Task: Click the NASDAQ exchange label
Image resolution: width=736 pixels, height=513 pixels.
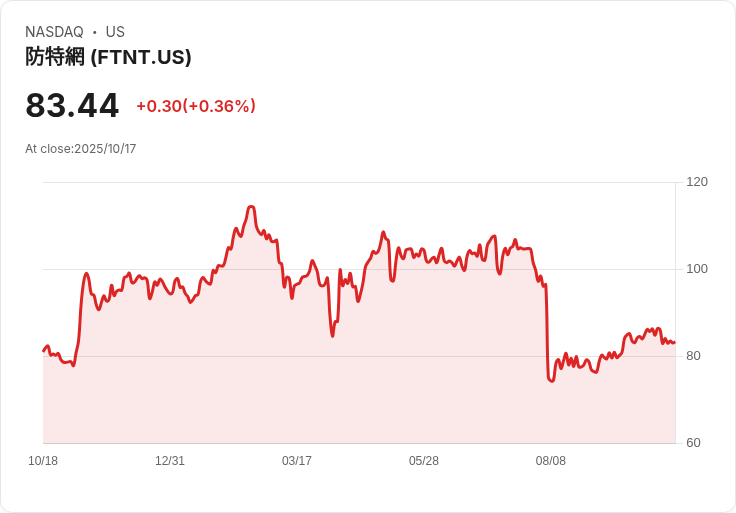Action: click(x=54, y=32)
